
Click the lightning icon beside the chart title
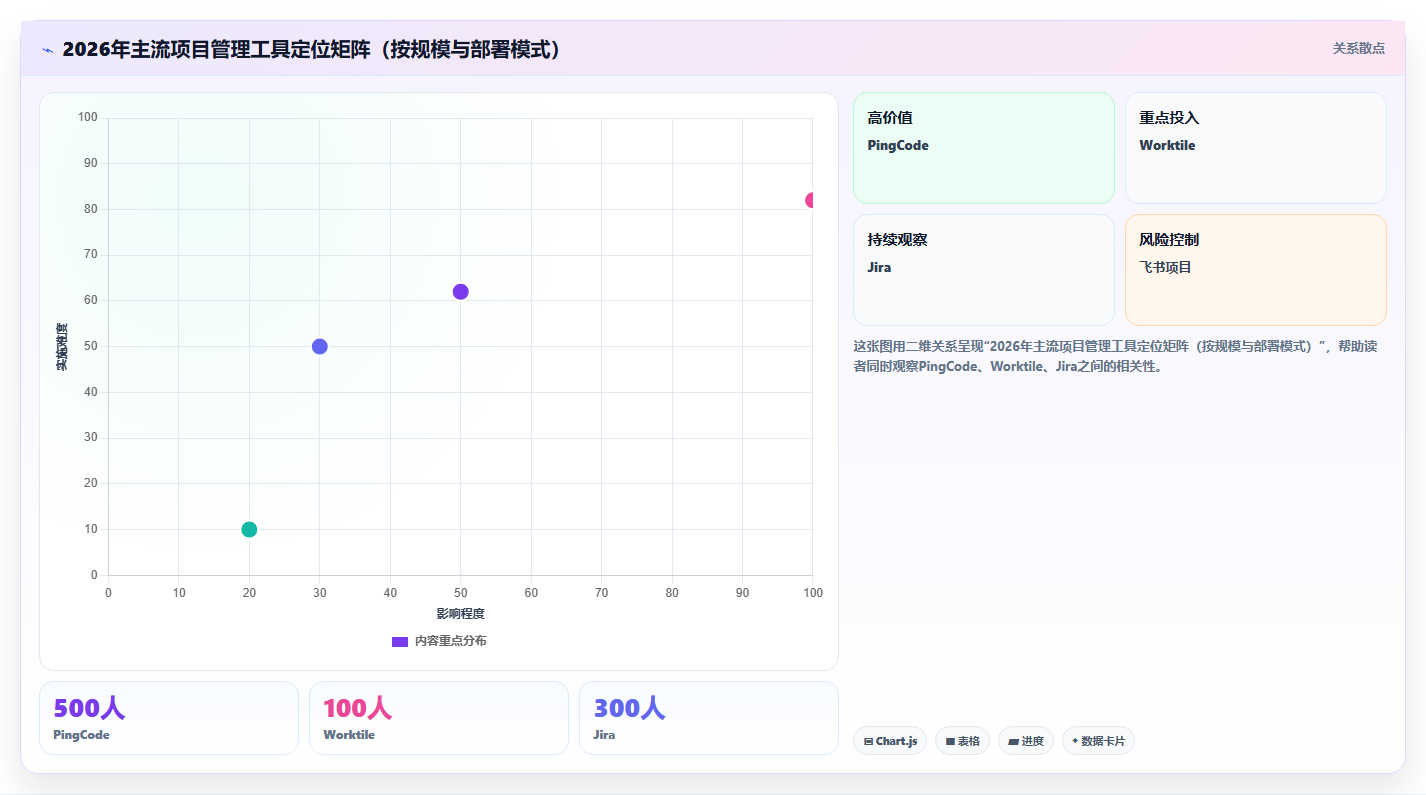[x=47, y=49]
